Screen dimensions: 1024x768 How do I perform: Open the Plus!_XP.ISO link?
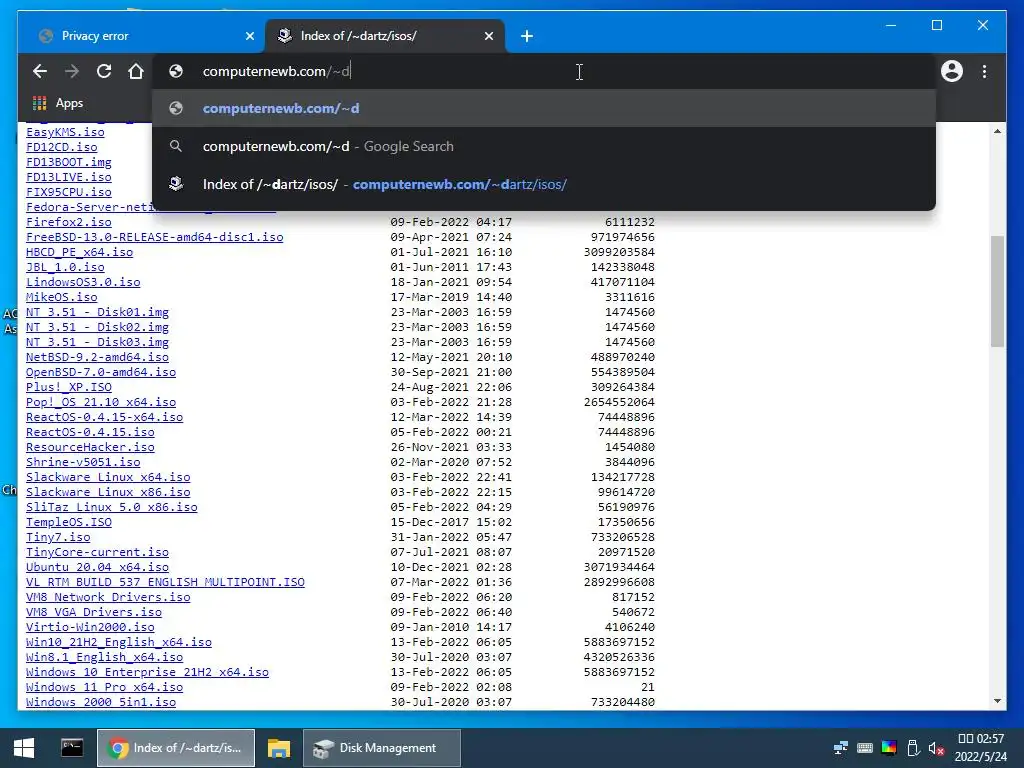pyautogui.click(x=69, y=387)
